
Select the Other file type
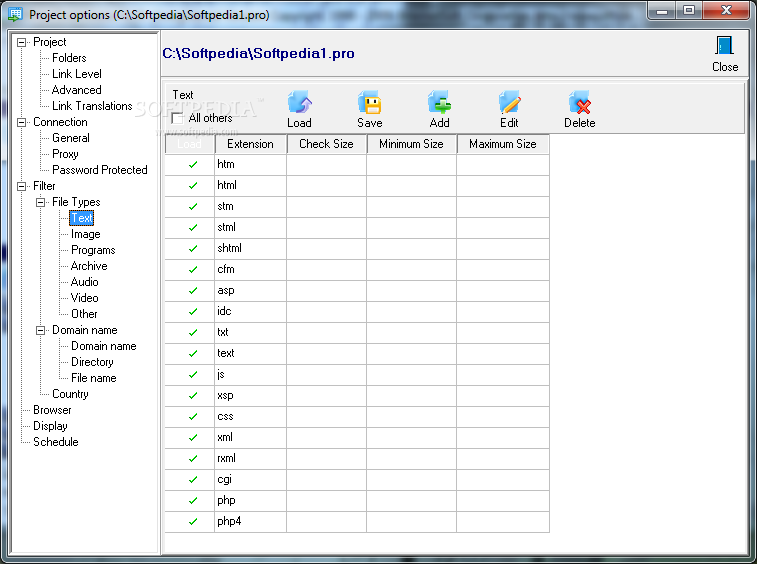point(84,314)
